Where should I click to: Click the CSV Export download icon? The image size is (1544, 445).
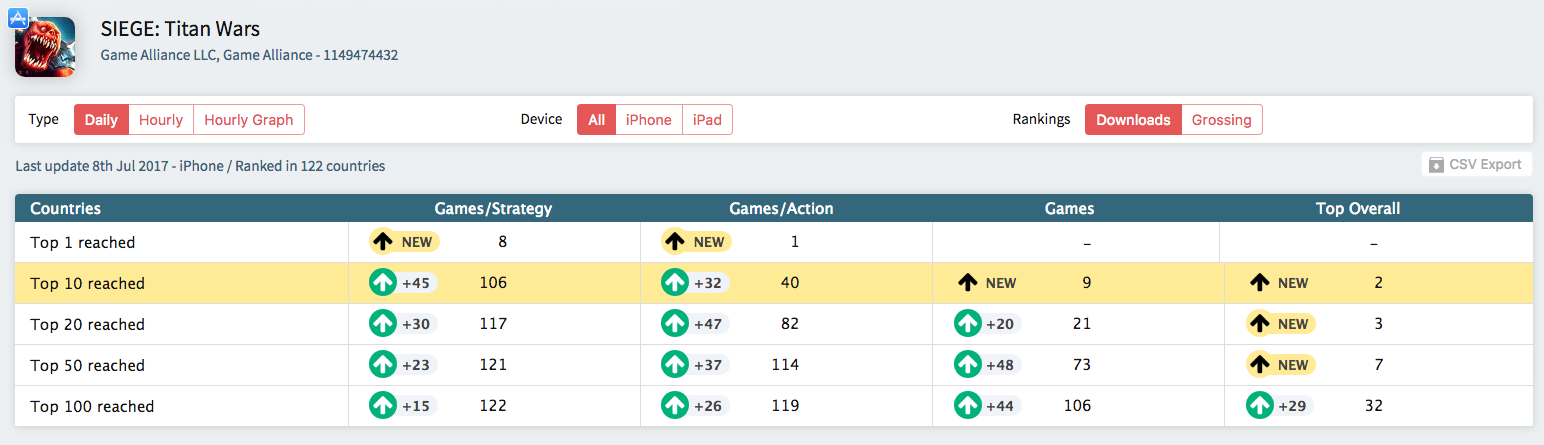coord(1436,164)
